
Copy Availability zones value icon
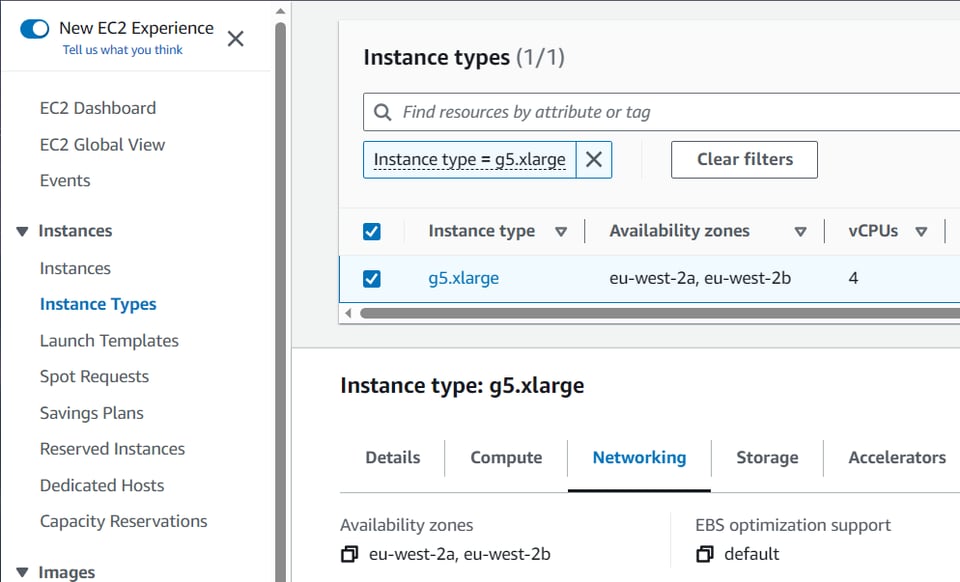pyautogui.click(x=350, y=554)
